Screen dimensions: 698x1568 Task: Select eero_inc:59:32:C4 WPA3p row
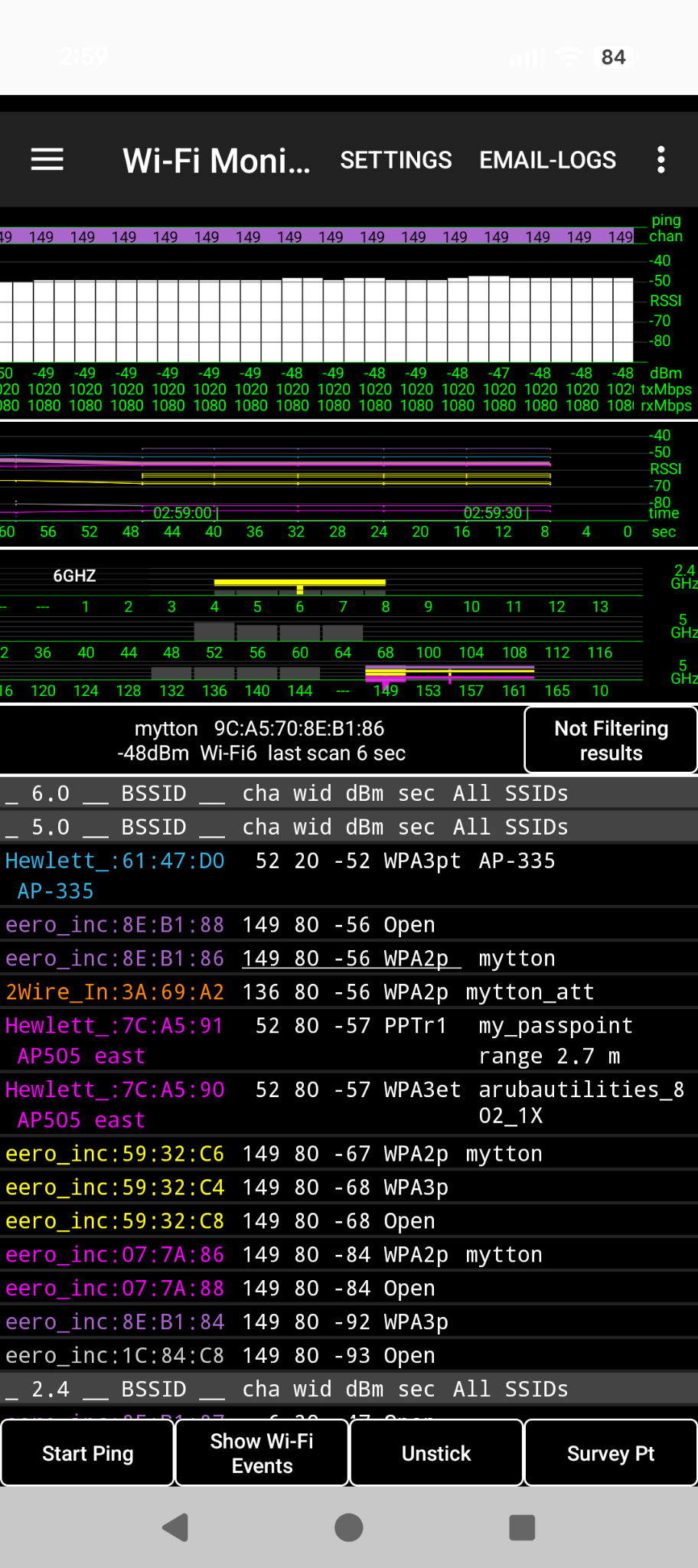pyautogui.click(x=349, y=1187)
